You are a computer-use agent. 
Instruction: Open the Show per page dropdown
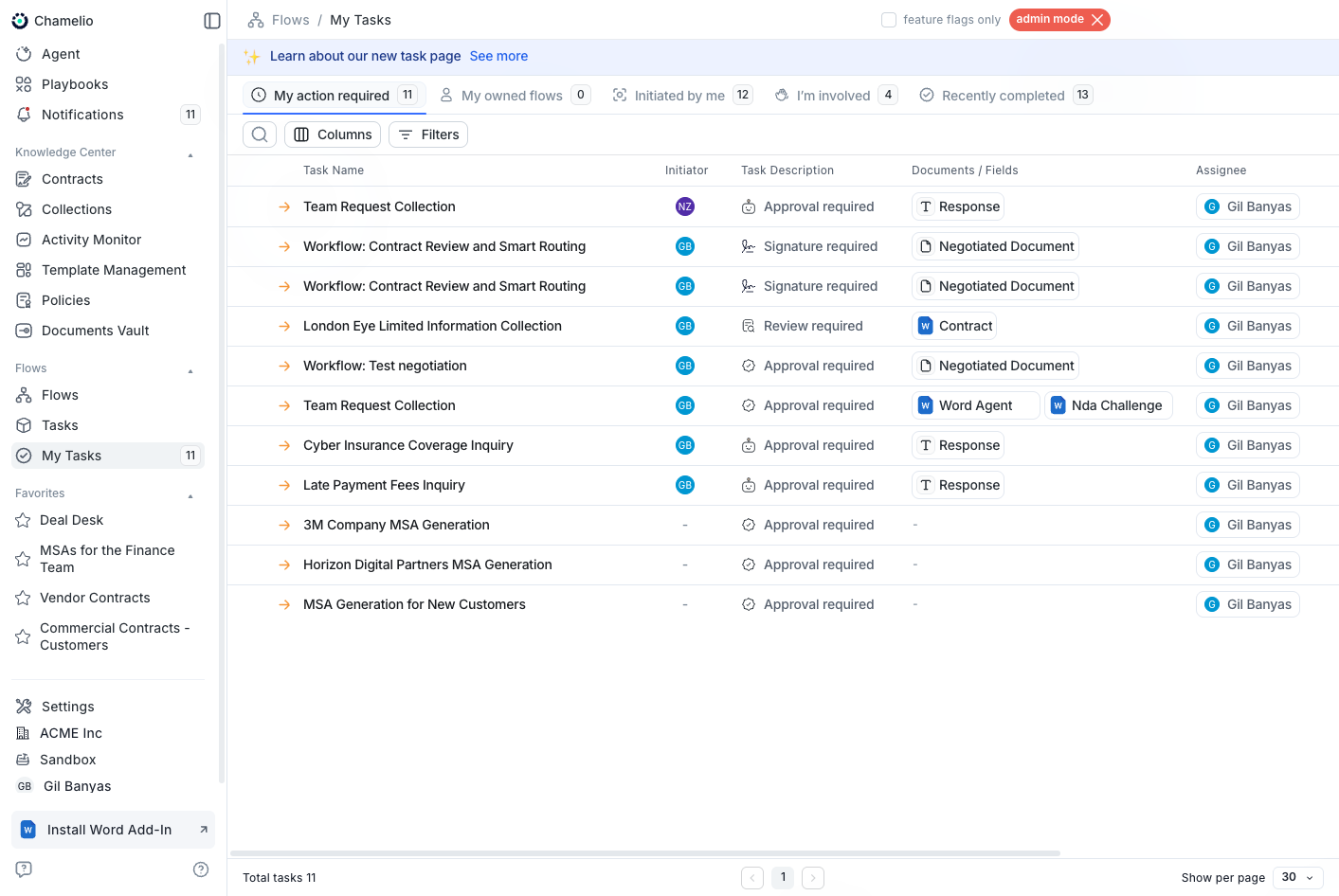pos(1297,877)
